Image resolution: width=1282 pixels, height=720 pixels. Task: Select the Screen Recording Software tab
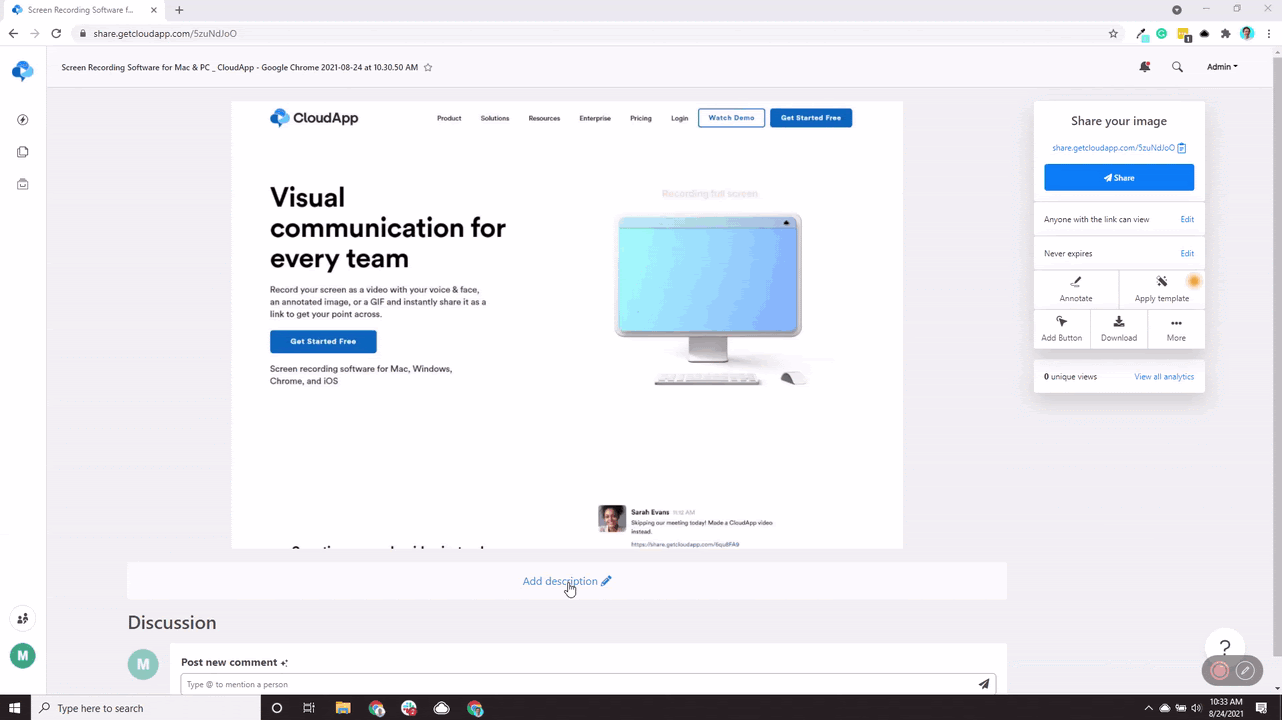tap(84, 10)
